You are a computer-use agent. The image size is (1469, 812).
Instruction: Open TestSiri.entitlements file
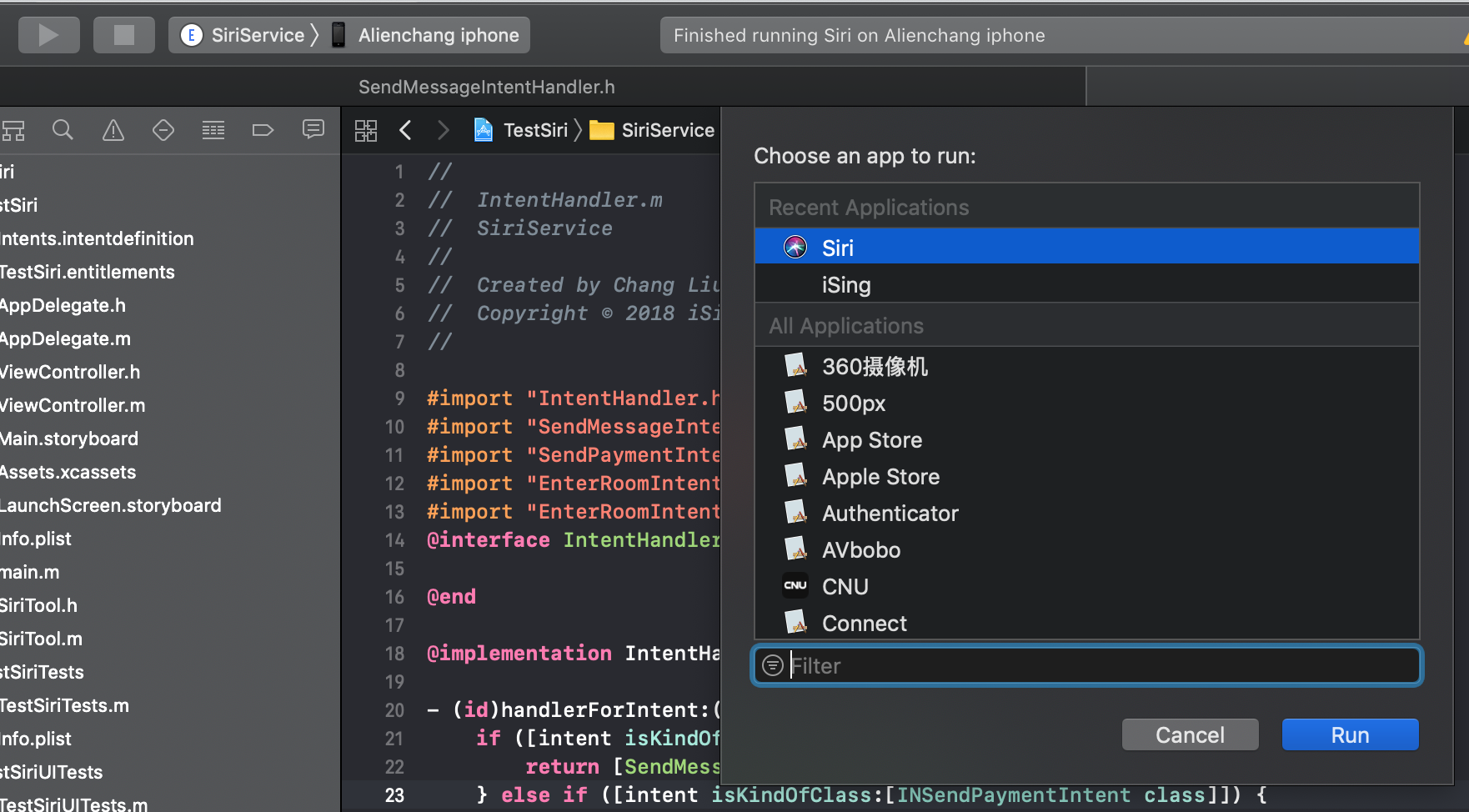(x=87, y=272)
